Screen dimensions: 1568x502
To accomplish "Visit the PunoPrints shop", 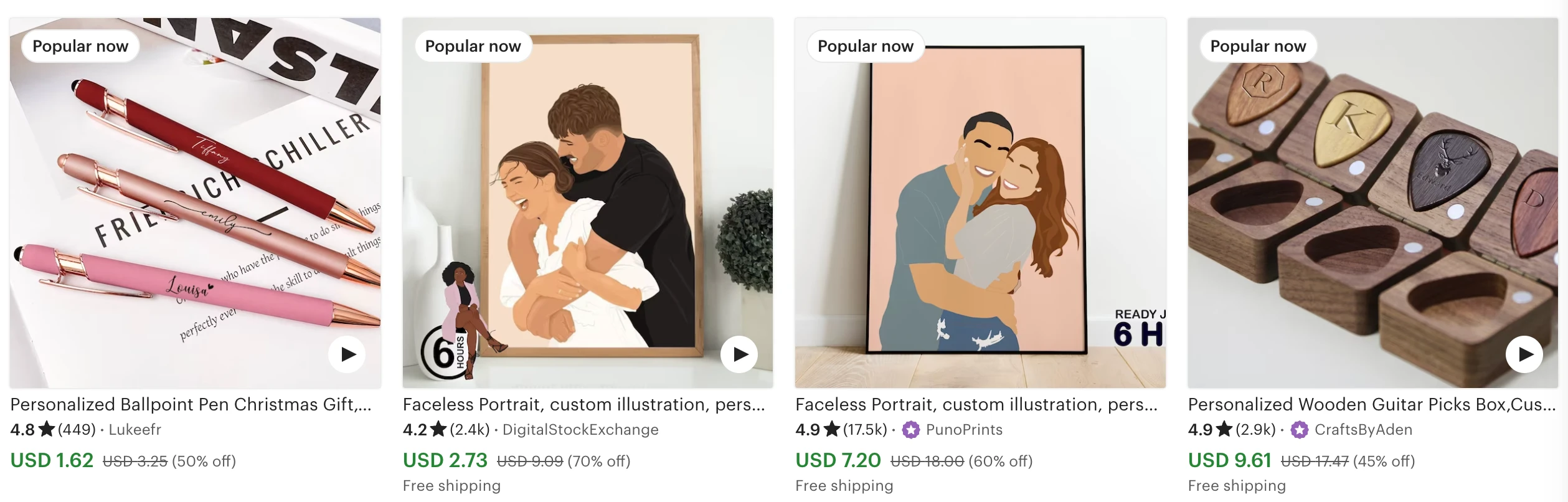I will (966, 430).
